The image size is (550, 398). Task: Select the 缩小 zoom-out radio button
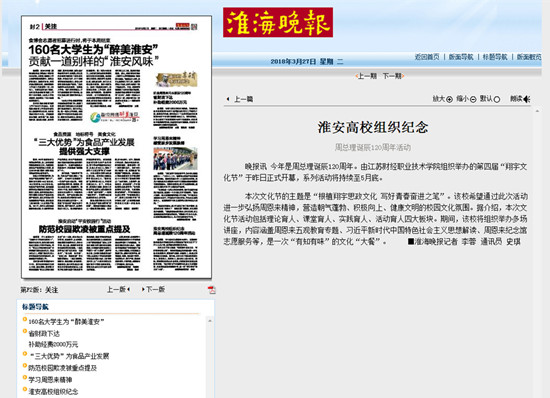(x=473, y=100)
